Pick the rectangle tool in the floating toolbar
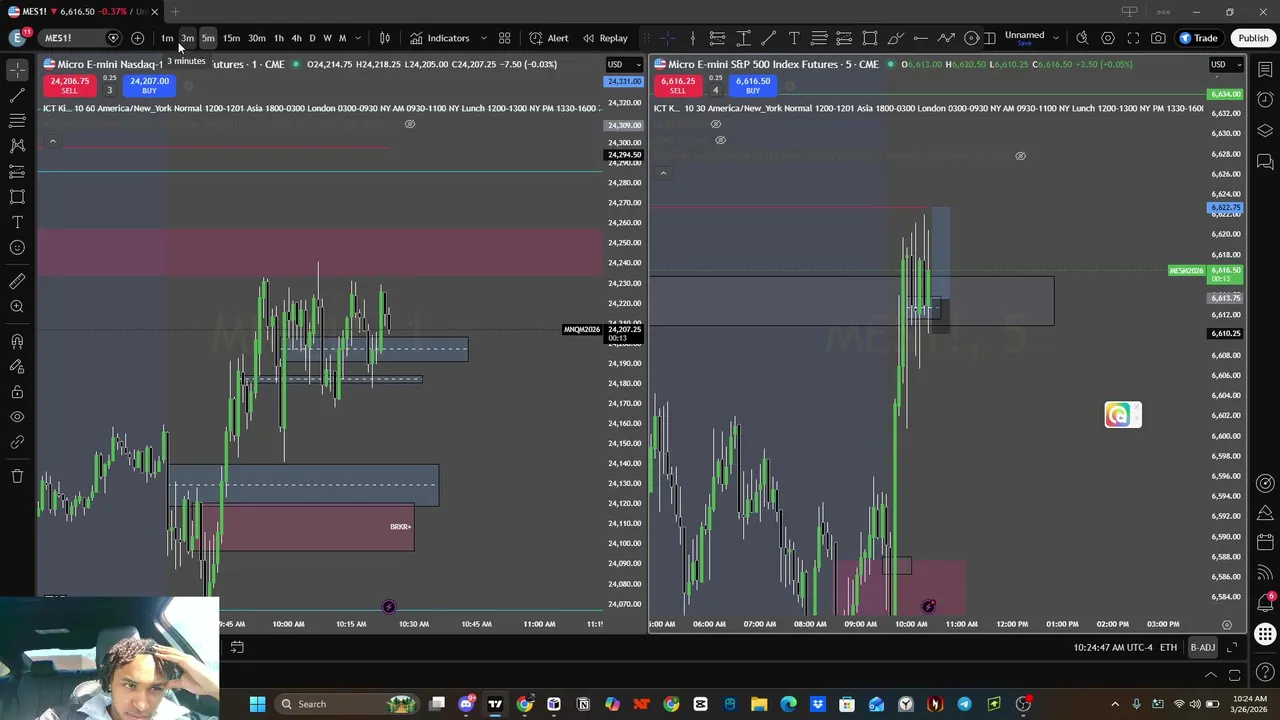Screen dimensions: 1280x720 870,38
